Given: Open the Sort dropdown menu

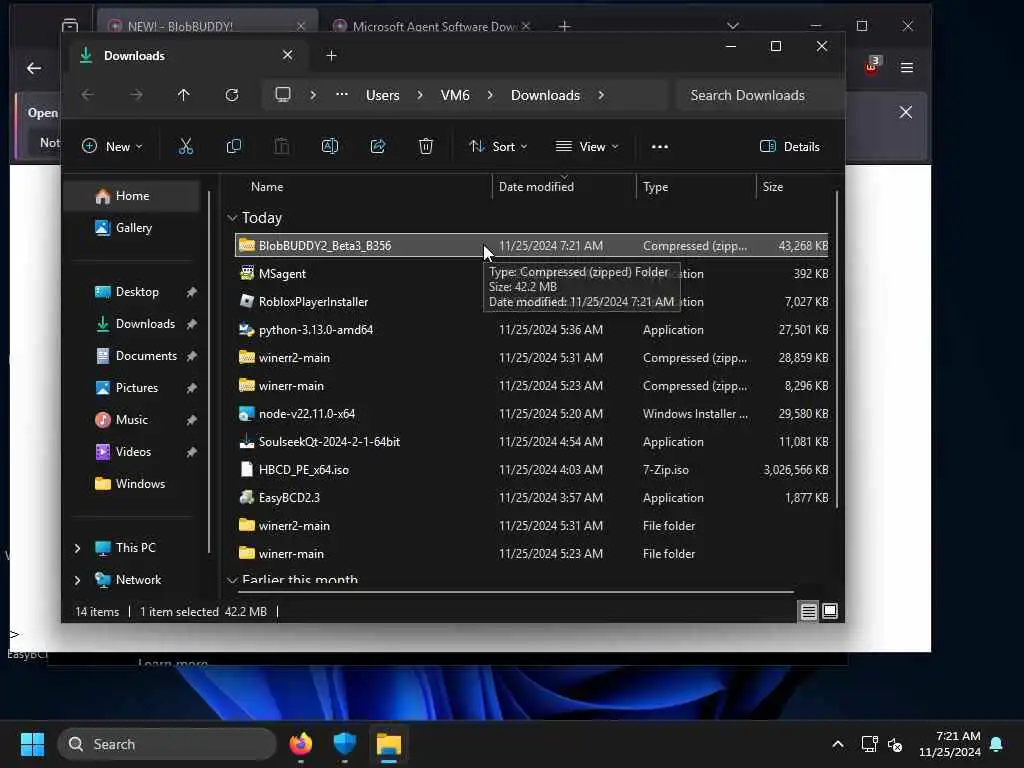Looking at the screenshot, I should [498, 146].
